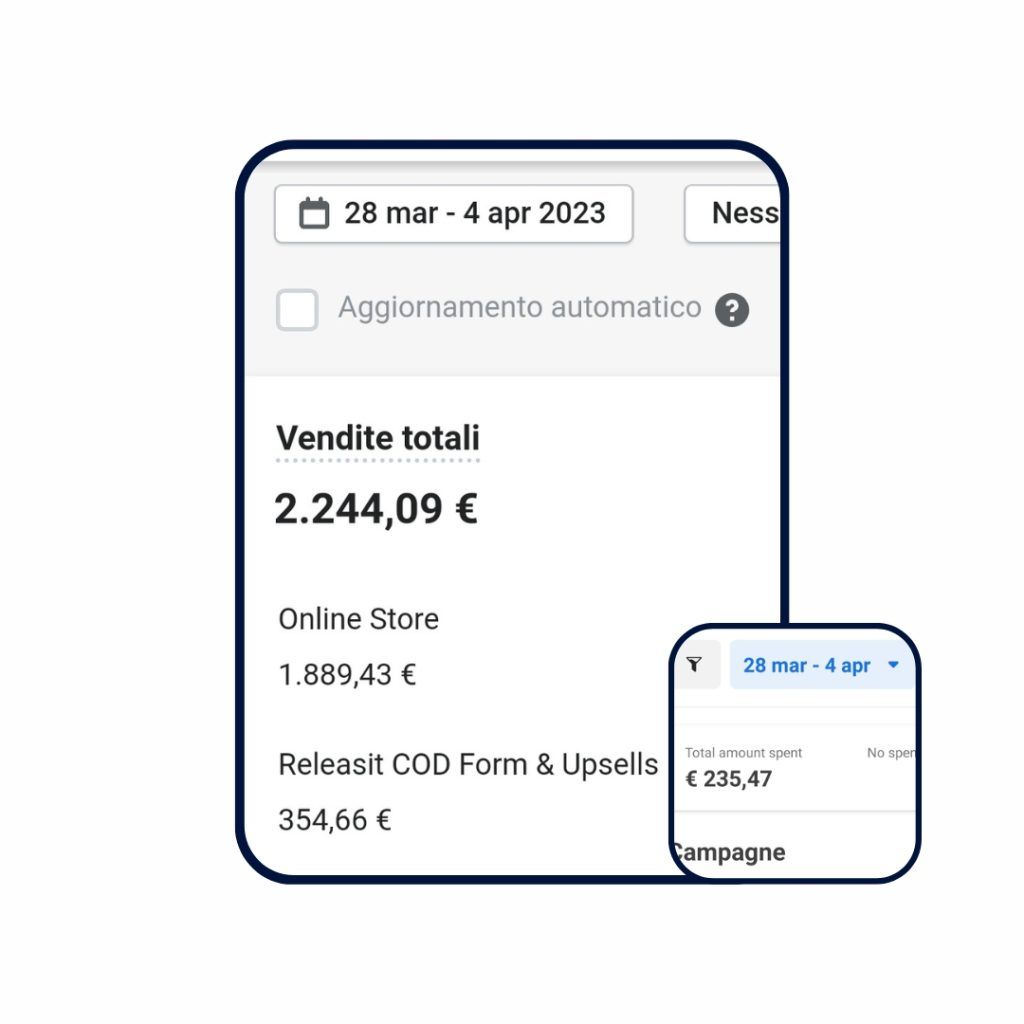Click the Vendite totali heading
Viewport: 1024px width, 1024px height.
pyautogui.click(x=378, y=438)
